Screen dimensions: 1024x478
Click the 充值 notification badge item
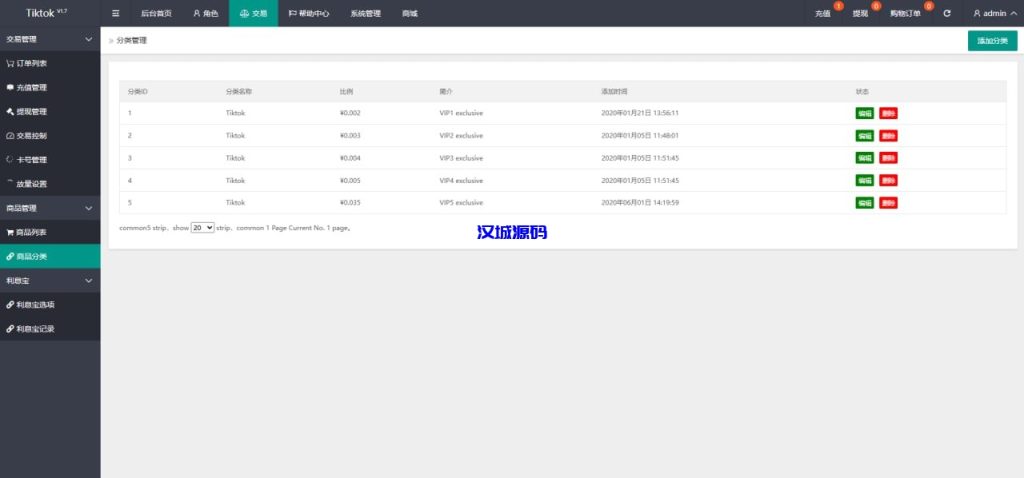823,14
